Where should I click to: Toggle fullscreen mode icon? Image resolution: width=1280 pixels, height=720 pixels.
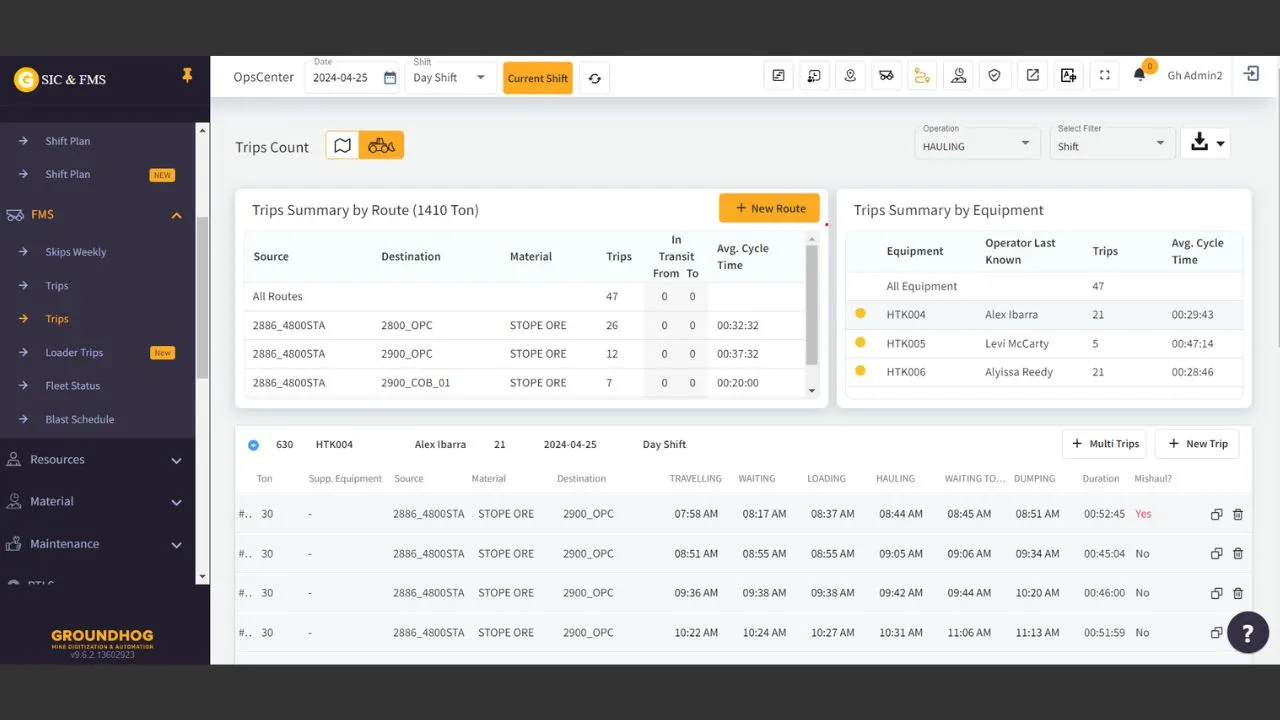pos(1104,75)
